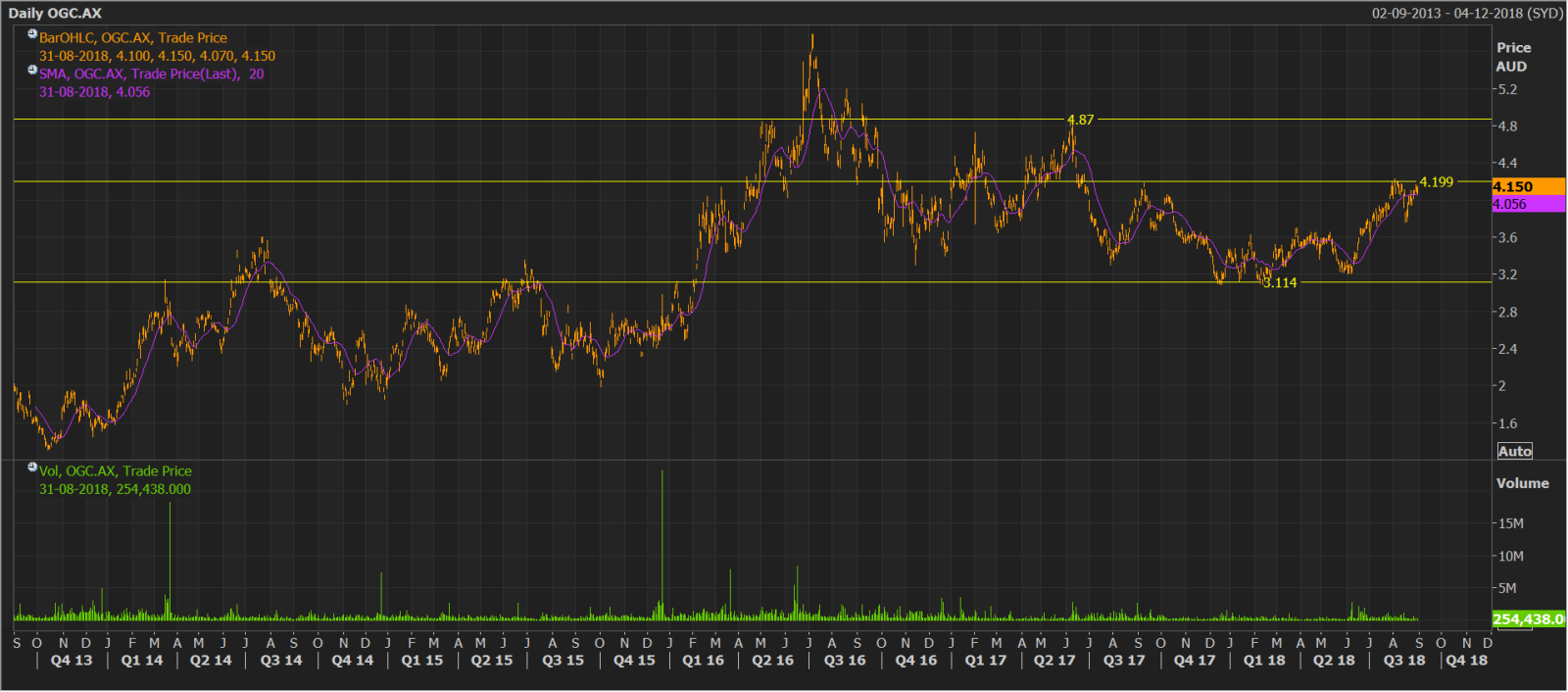The height and width of the screenshot is (692, 1568).
Task: Click the OHLC values 31-08-2018, 4.100, 4.150
Action: pyautogui.click(x=158, y=56)
